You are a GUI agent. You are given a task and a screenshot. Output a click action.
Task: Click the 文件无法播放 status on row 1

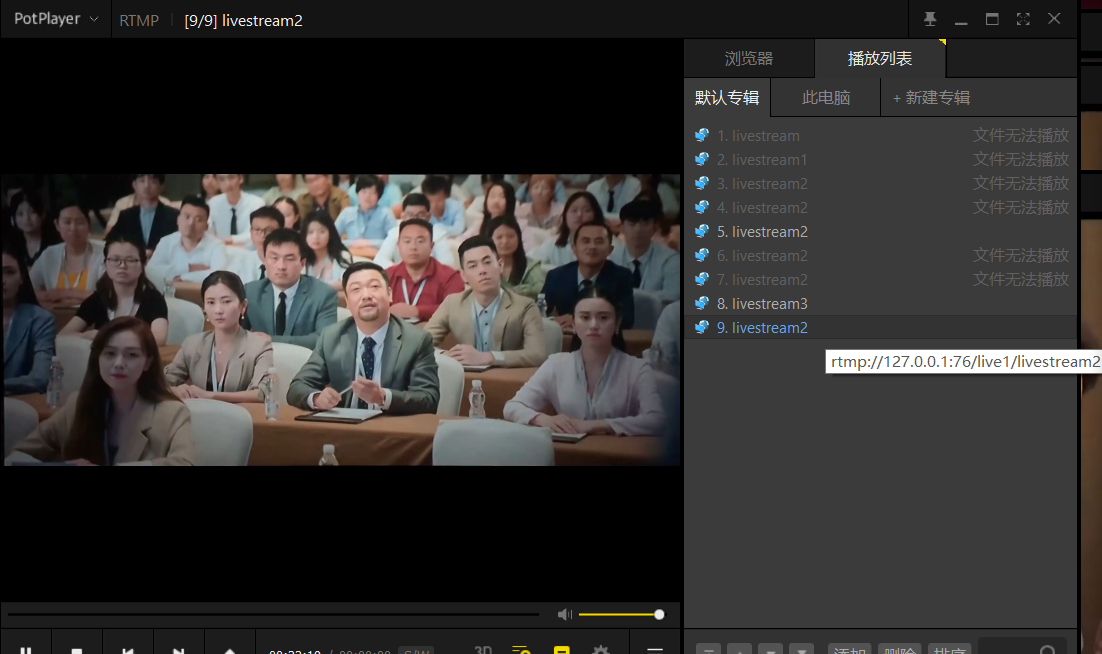pos(1020,136)
